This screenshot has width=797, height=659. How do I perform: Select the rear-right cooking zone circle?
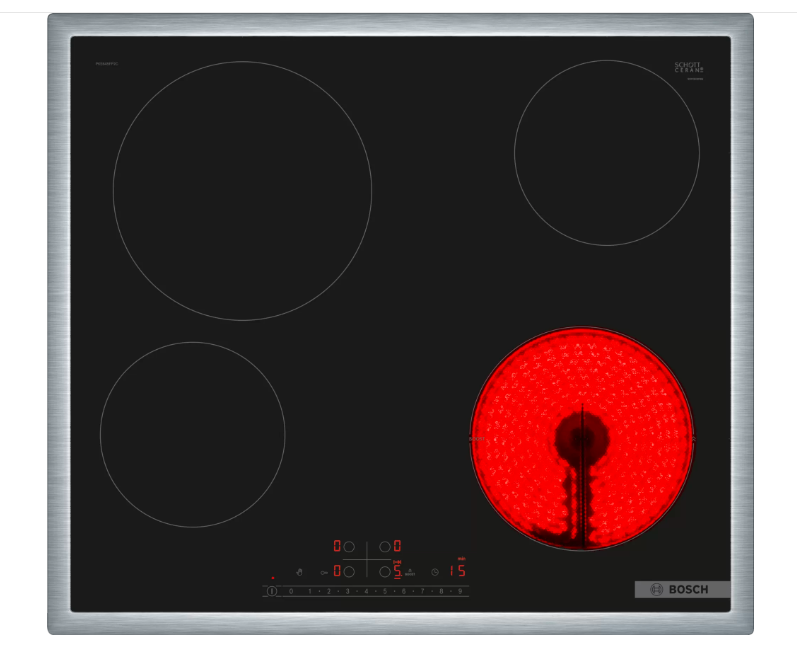click(x=385, y=547)
